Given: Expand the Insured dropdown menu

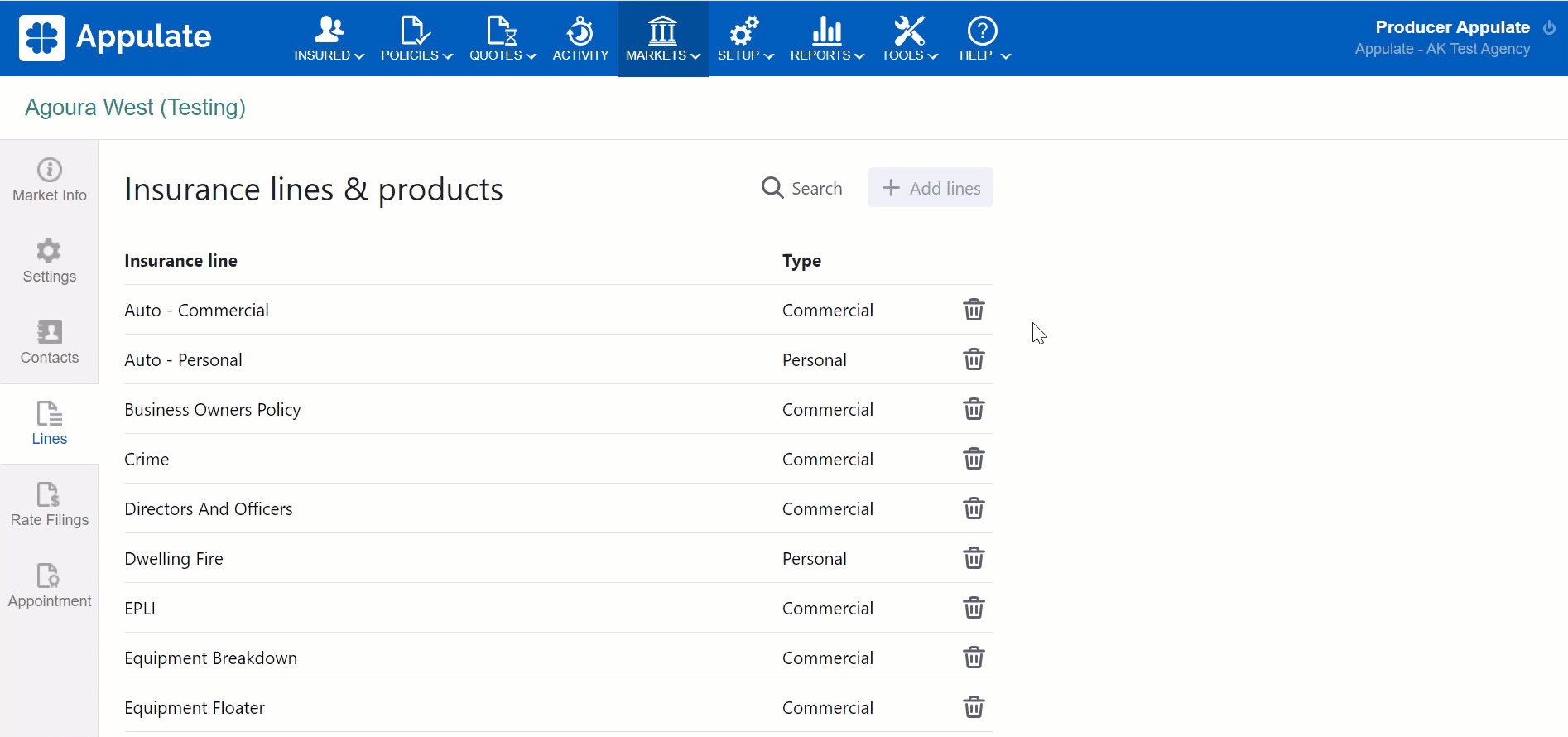Looking at the screenshot, I should [x=329, y=39].
